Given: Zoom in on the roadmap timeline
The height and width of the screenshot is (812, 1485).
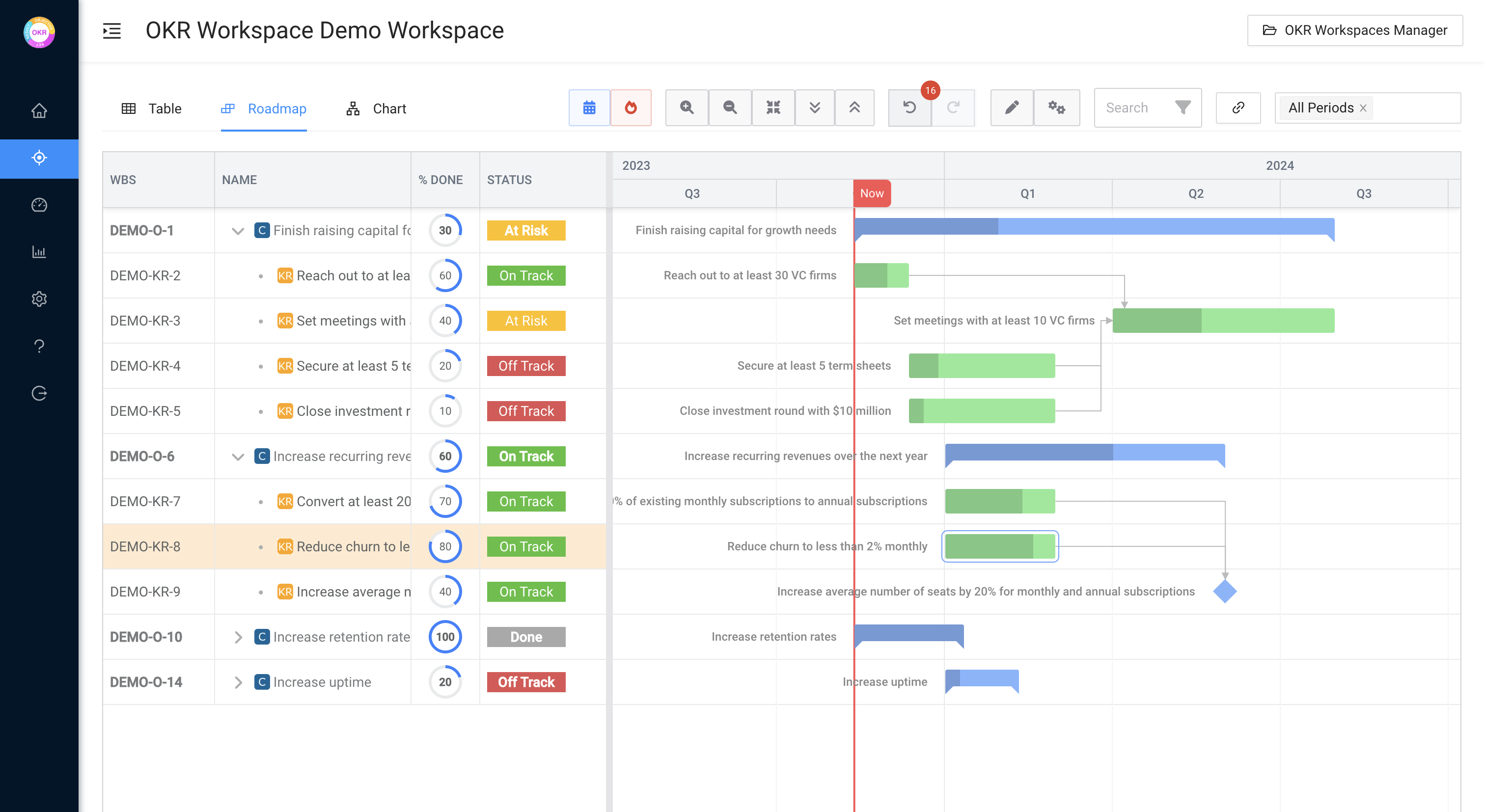Looking at the screenshot, I should 686,108.
